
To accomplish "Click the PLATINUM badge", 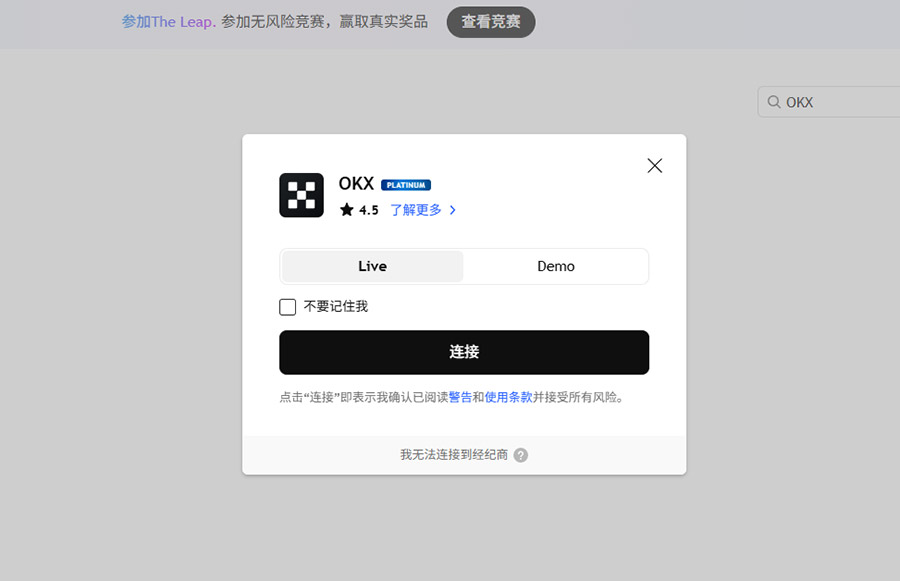I will click(x=406, y=184).
